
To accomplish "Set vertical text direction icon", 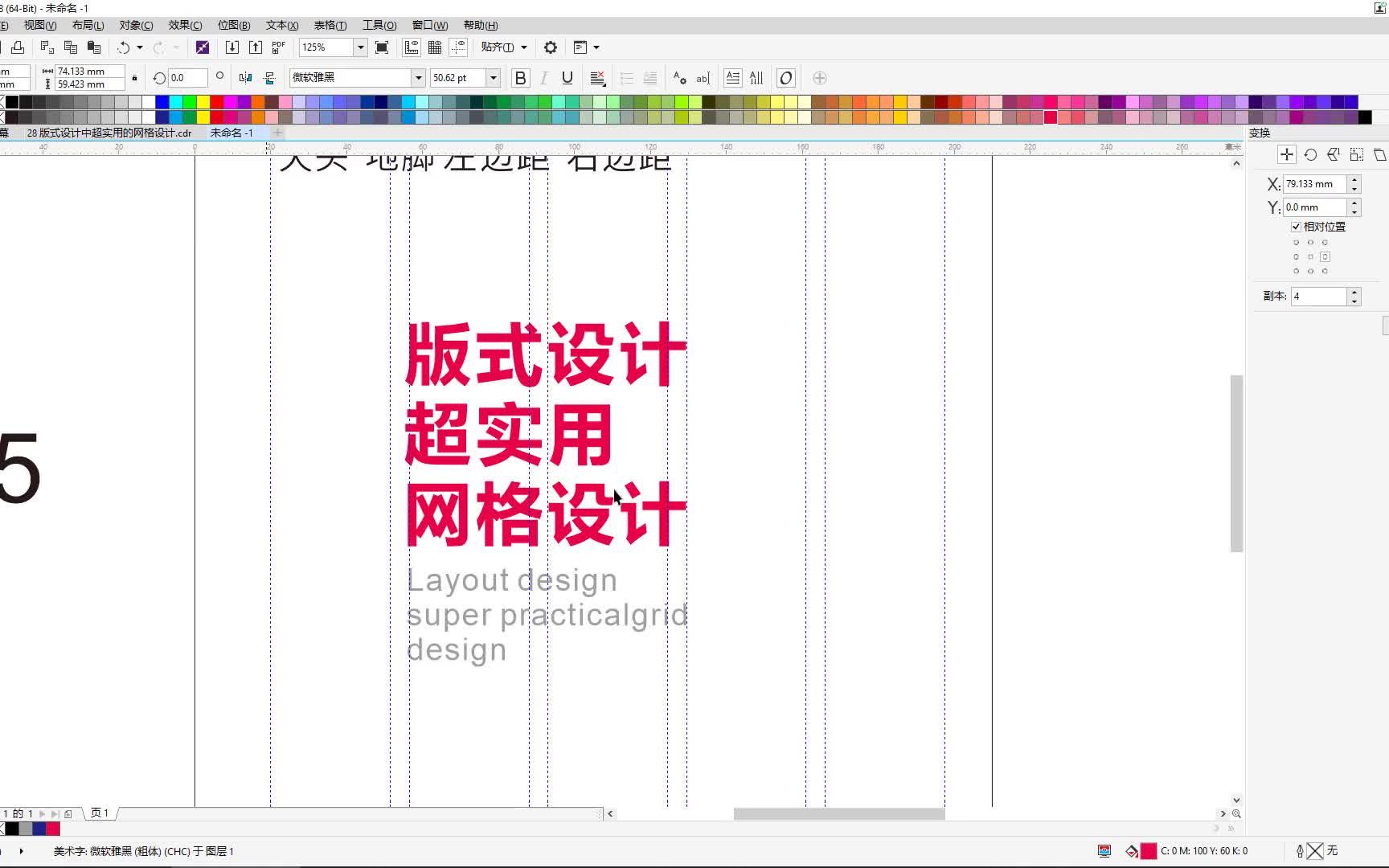I will coord(756,78).
